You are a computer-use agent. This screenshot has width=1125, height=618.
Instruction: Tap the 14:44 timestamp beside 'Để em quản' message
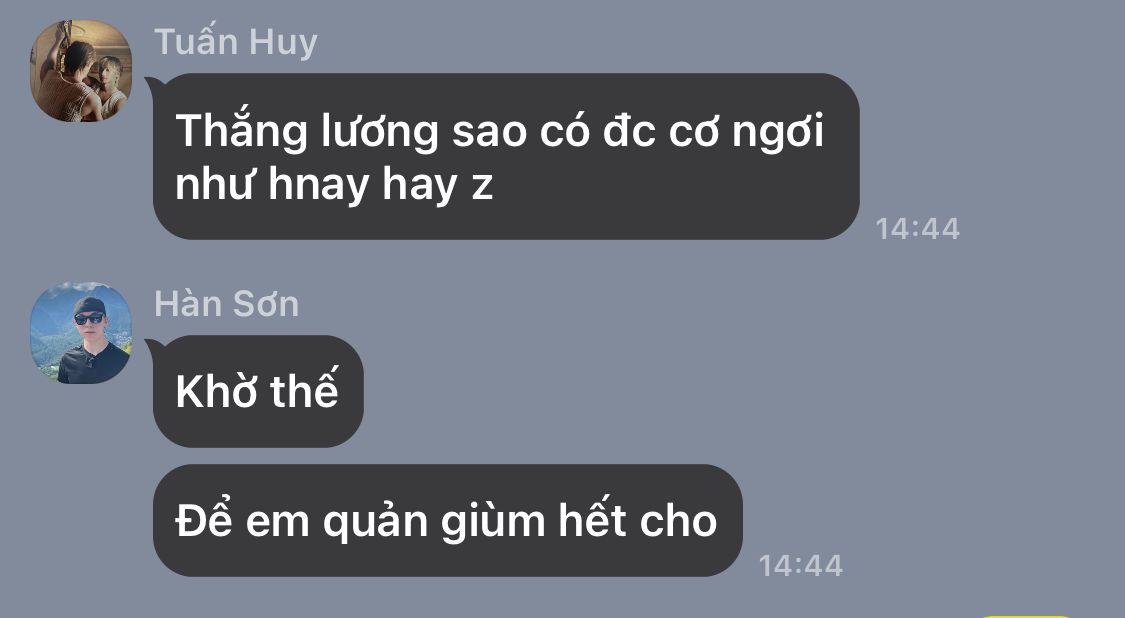(x=801, y=566)
